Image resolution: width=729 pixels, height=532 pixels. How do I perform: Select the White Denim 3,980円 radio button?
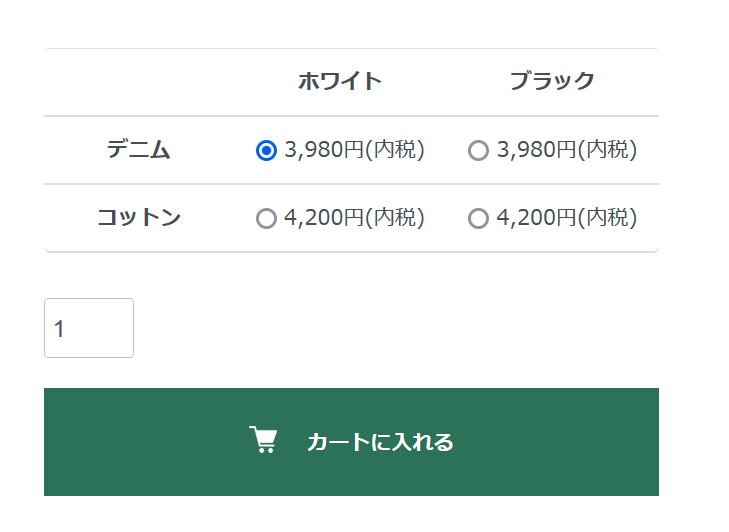266,150
